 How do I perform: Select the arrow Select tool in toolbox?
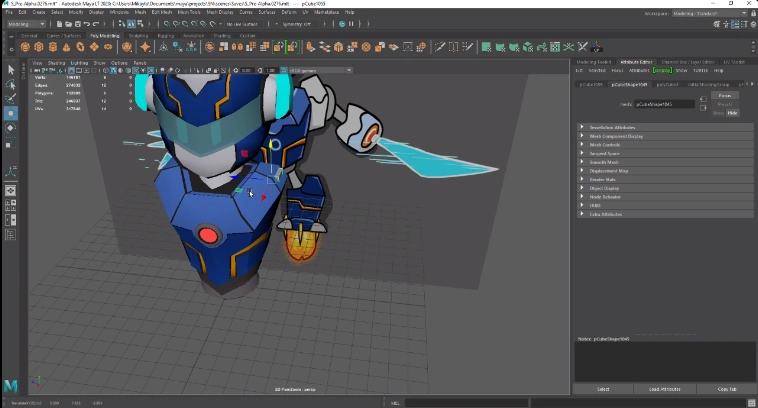[x=11, y=70]
